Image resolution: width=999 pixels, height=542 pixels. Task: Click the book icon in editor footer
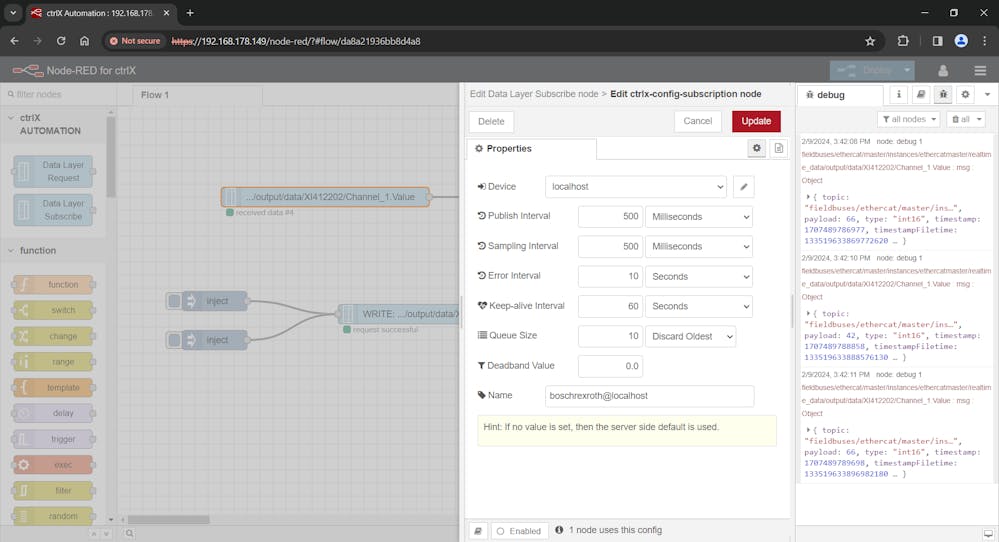(x=478, y=530)
